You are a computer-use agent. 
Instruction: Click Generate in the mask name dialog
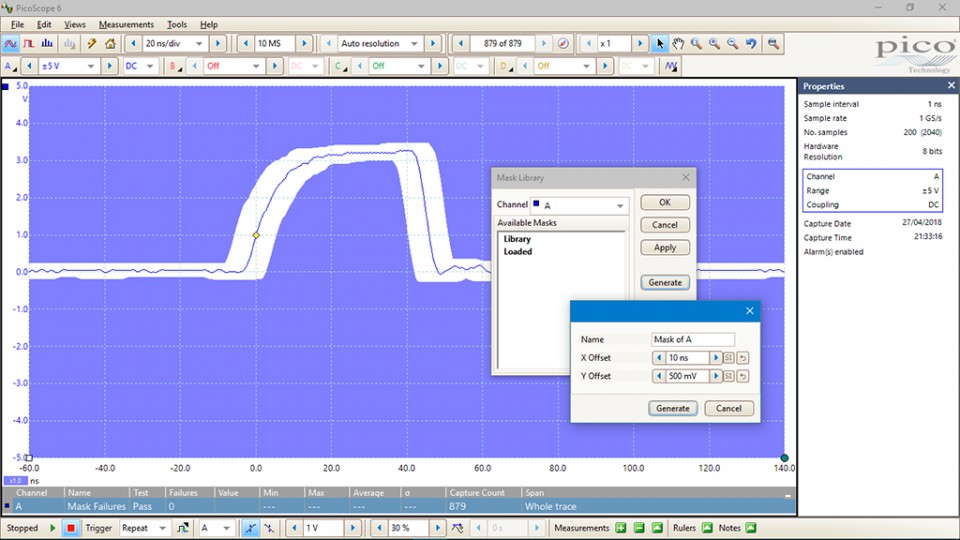point(672,408)
